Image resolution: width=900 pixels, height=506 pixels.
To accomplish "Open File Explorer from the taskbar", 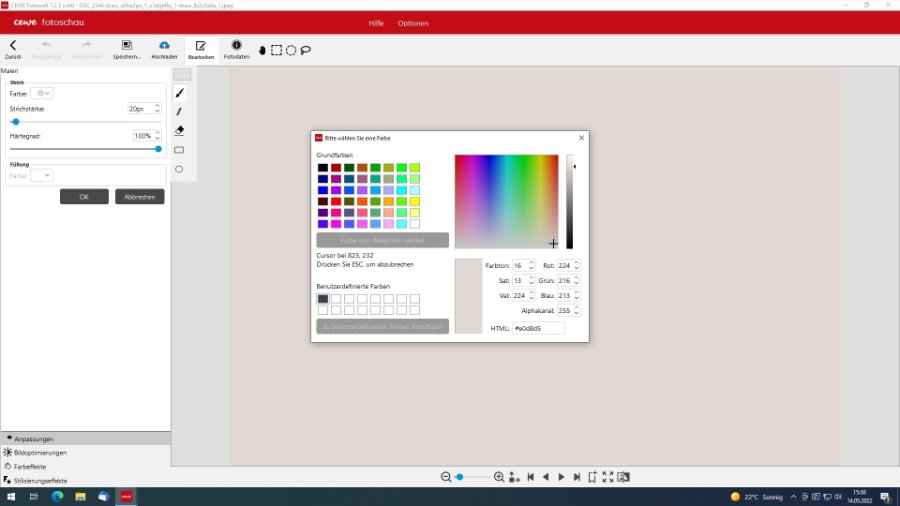I will (x=80, y=497).
